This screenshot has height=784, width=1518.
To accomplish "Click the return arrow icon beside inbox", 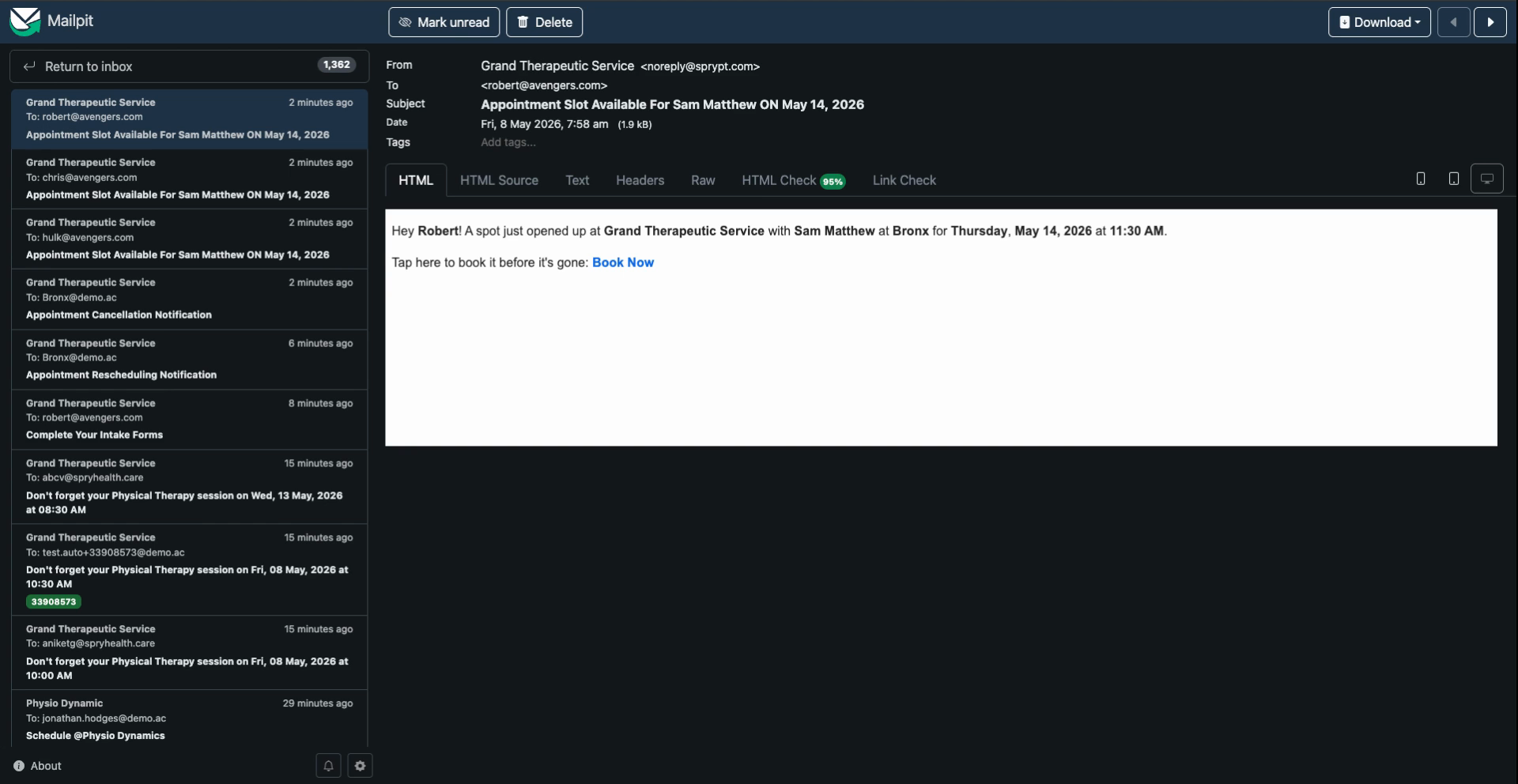I will click(x=29, y=66).
